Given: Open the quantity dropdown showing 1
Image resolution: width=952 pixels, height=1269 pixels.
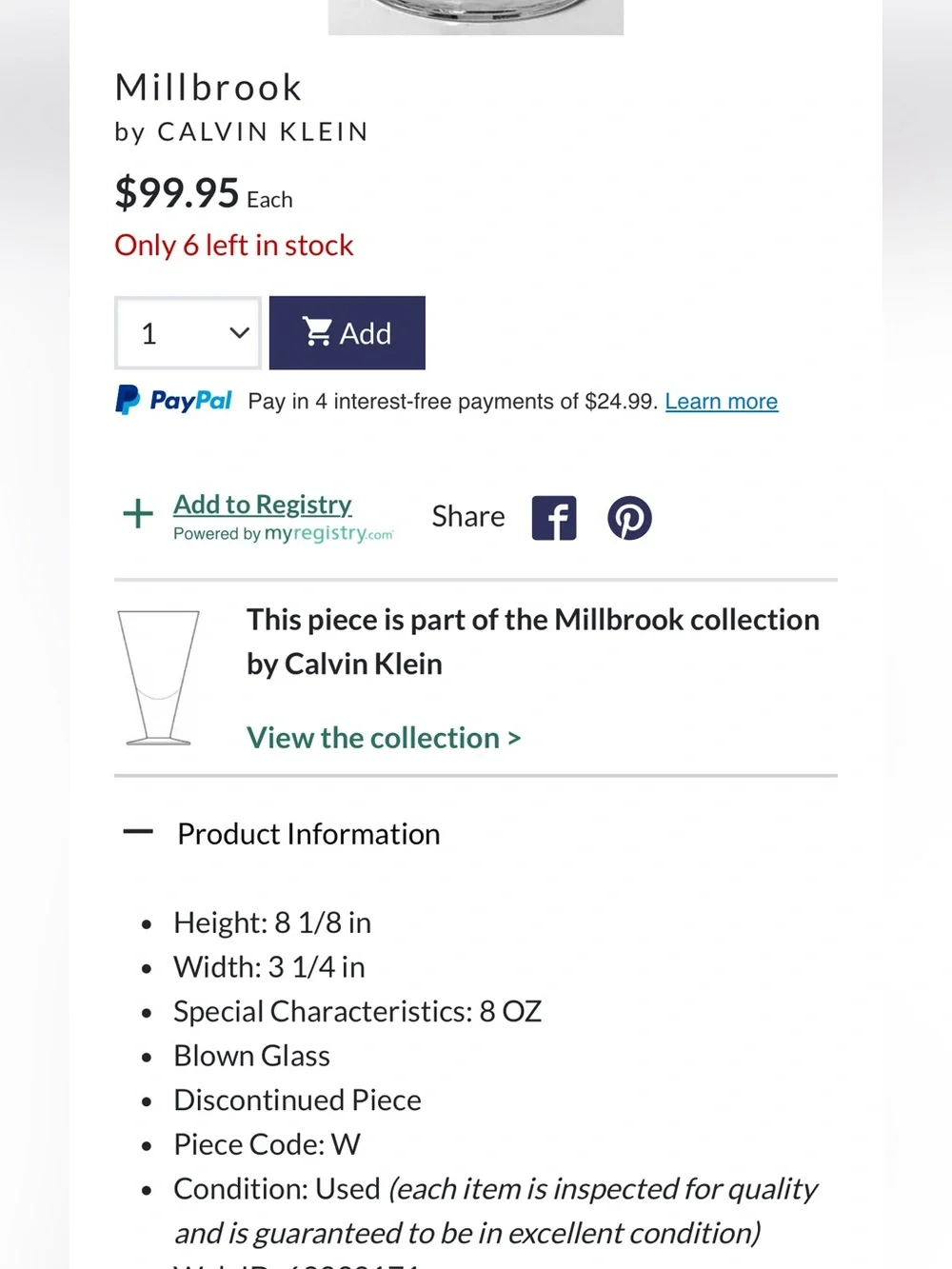Looking at the screenshot, I should pyautogui.click(x=188, y=333).
